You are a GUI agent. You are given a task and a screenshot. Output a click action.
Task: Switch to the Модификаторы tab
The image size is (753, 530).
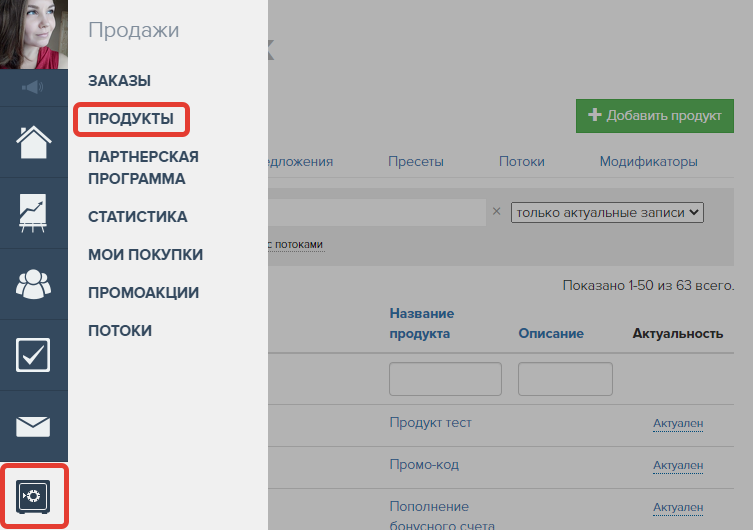(648, 162)
